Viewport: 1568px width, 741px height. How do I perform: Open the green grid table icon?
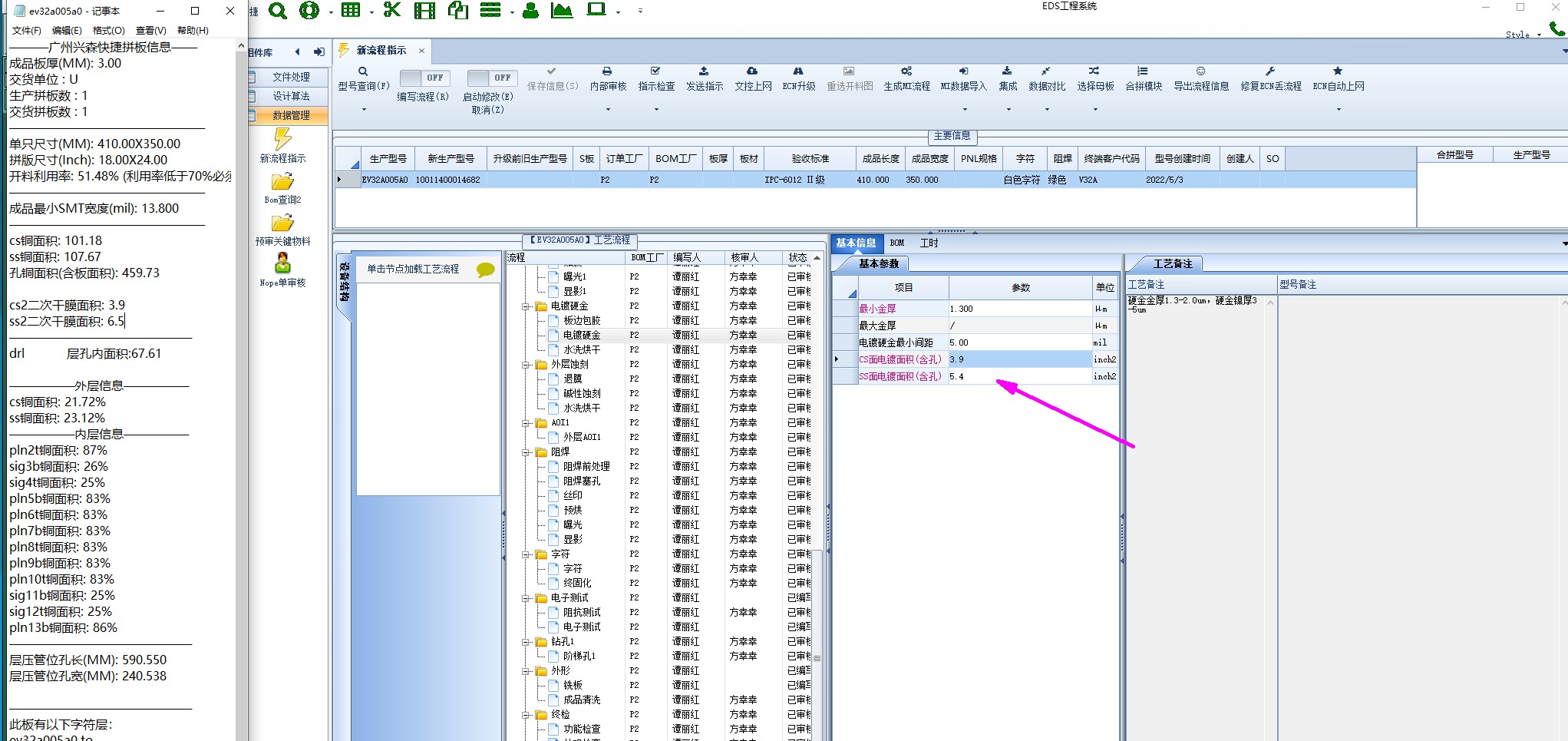click(x=351, y=11)
